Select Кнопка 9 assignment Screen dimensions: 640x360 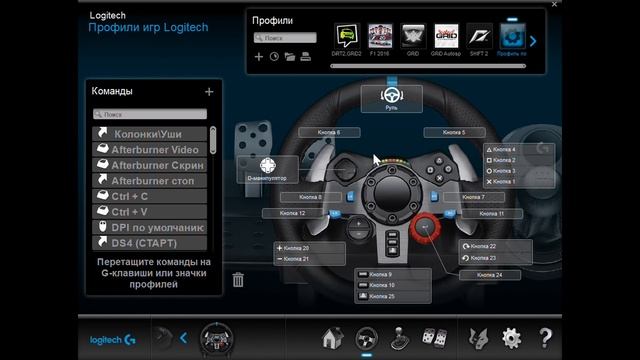(393, 275)
